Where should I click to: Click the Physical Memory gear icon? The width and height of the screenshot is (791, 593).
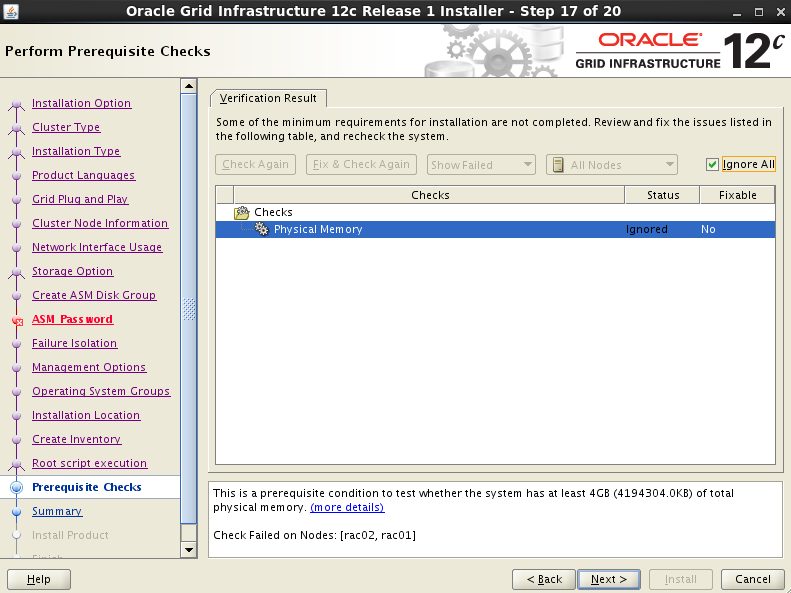[x=261, y=229]
